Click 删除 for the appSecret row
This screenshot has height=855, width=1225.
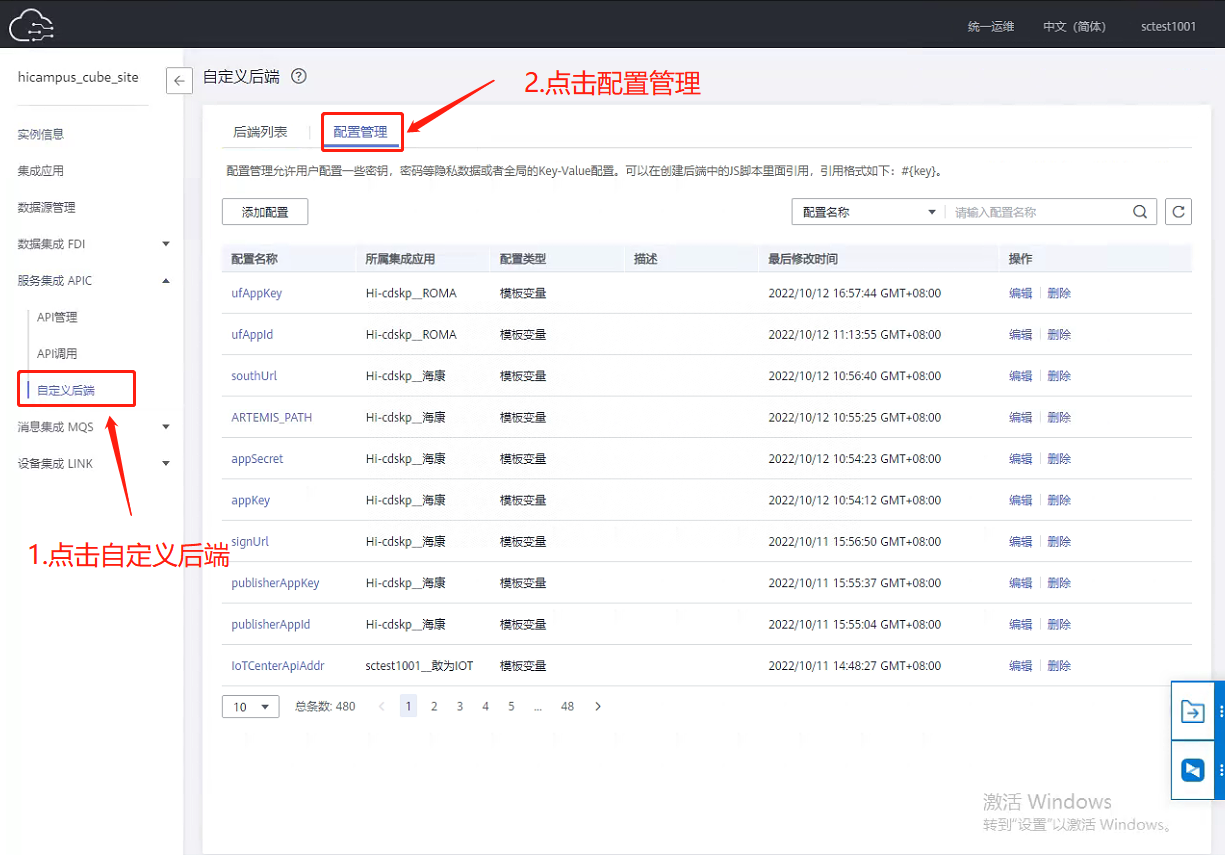(1059, 459)
